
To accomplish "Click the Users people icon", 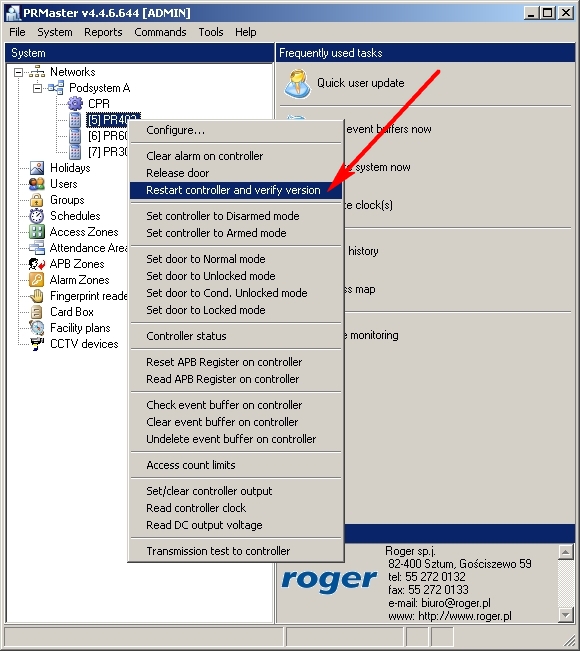I will [37, 184].
